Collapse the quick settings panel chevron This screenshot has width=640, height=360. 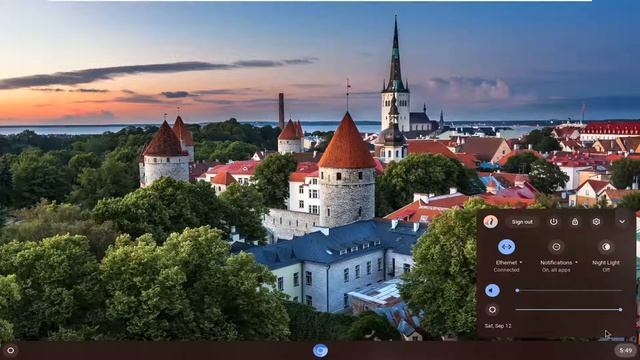pos(622,222)
